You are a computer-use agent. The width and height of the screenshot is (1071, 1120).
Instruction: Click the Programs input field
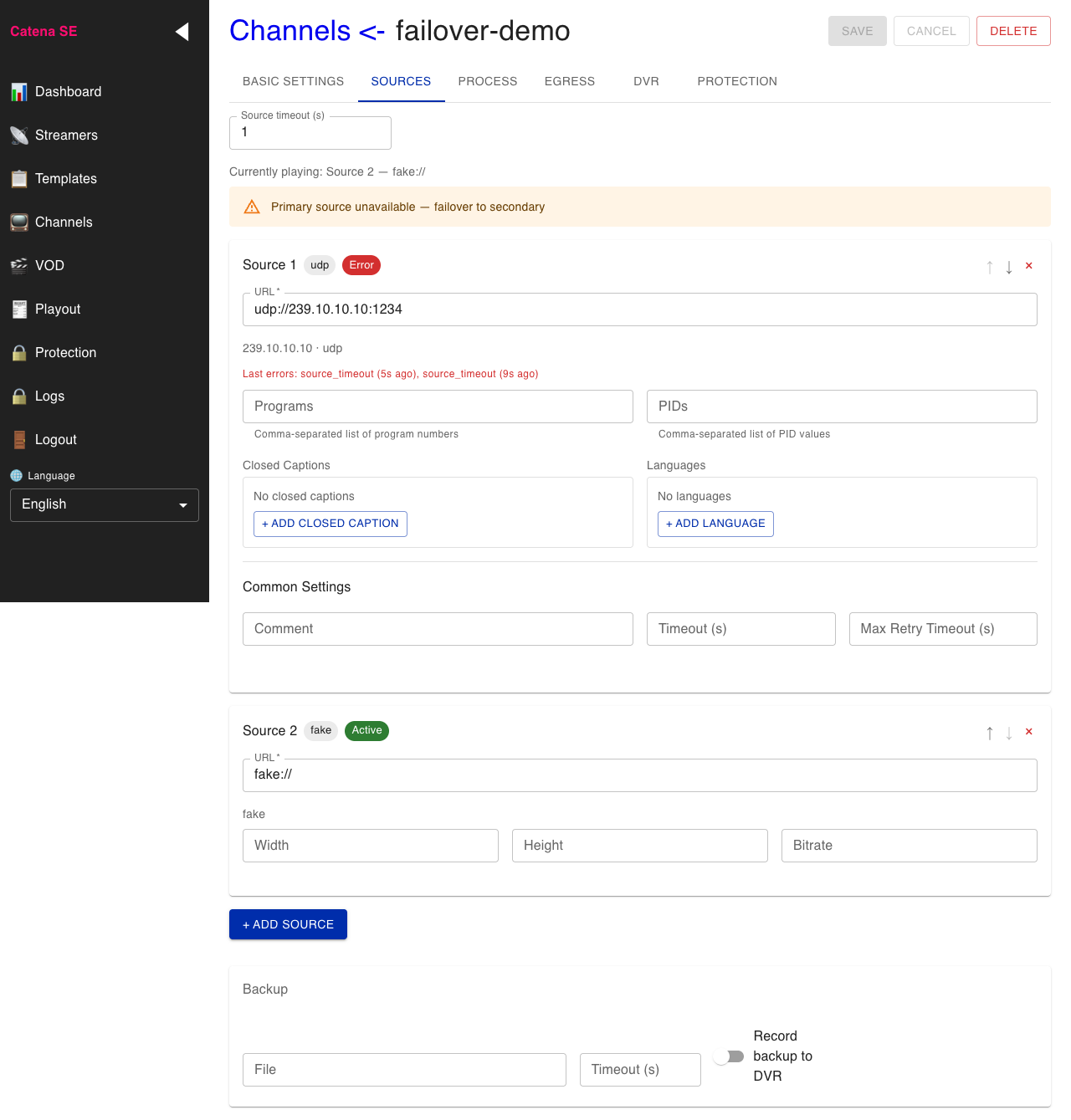(438, 407)
